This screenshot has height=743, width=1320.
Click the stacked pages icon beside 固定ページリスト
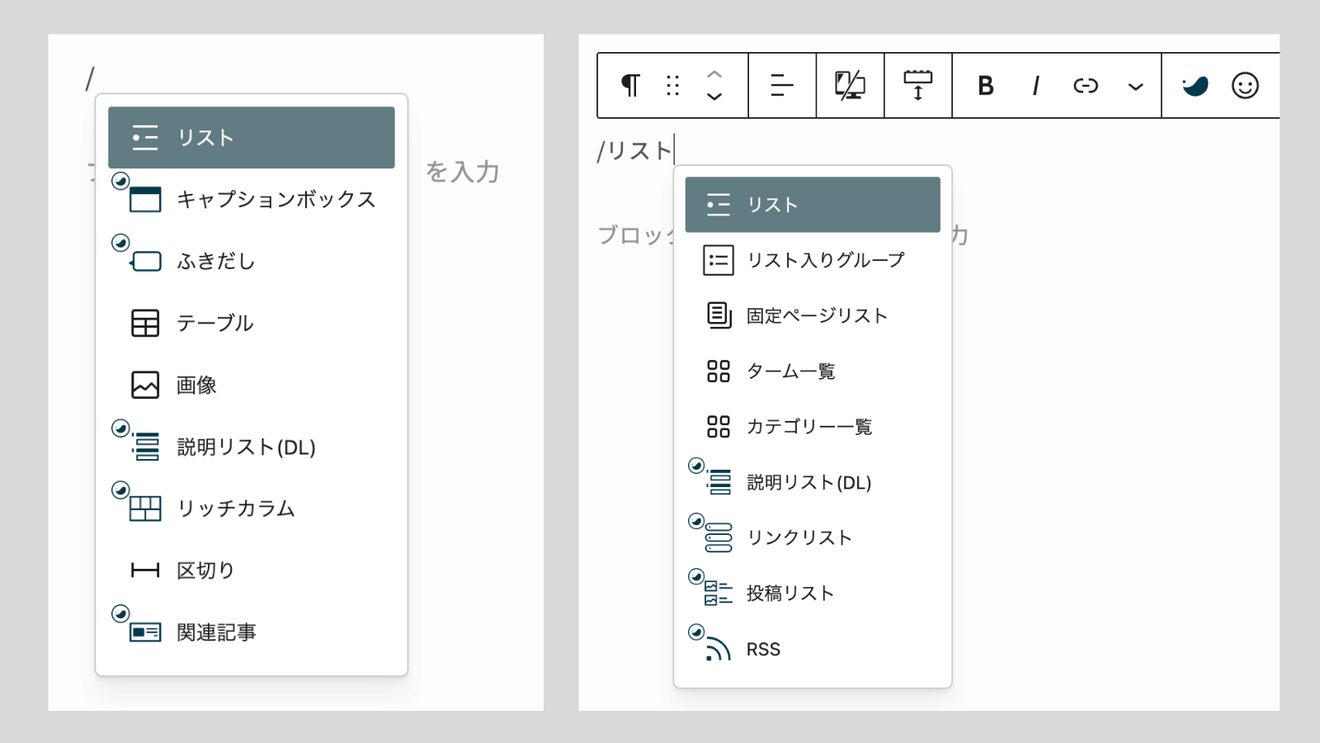point(718,316)
